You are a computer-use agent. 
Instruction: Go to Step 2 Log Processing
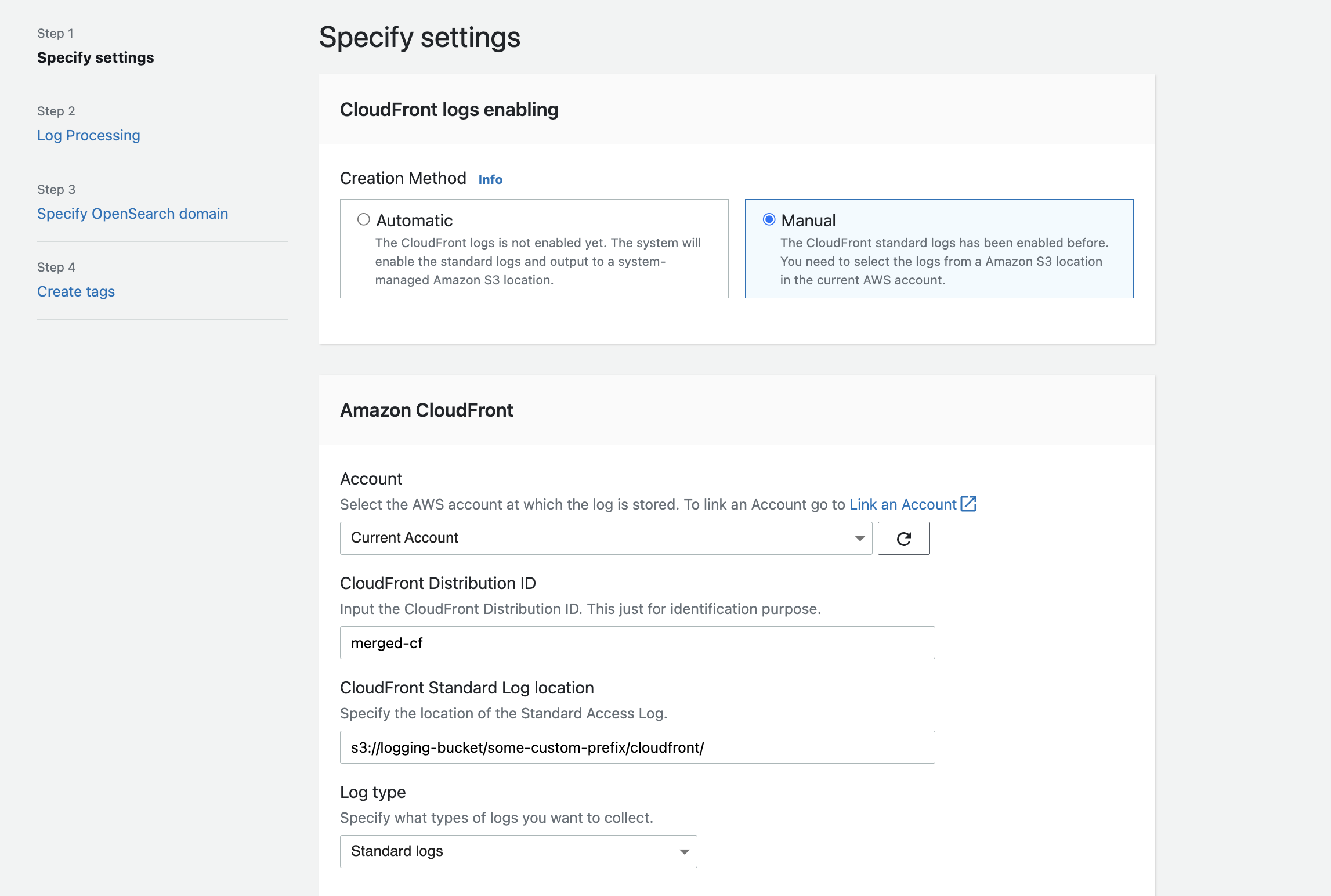(88, 135)
